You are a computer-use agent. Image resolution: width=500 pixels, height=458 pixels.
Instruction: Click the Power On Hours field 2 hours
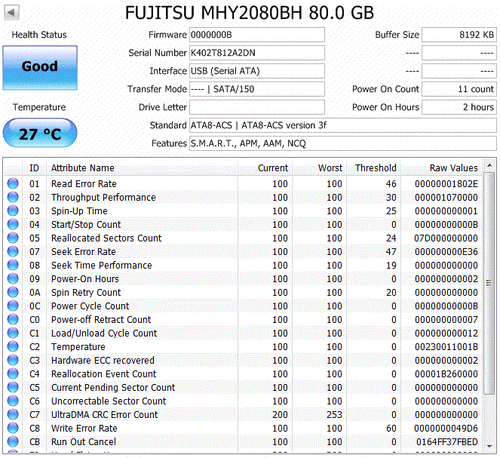pyautogui.click(x=459, y=107)
